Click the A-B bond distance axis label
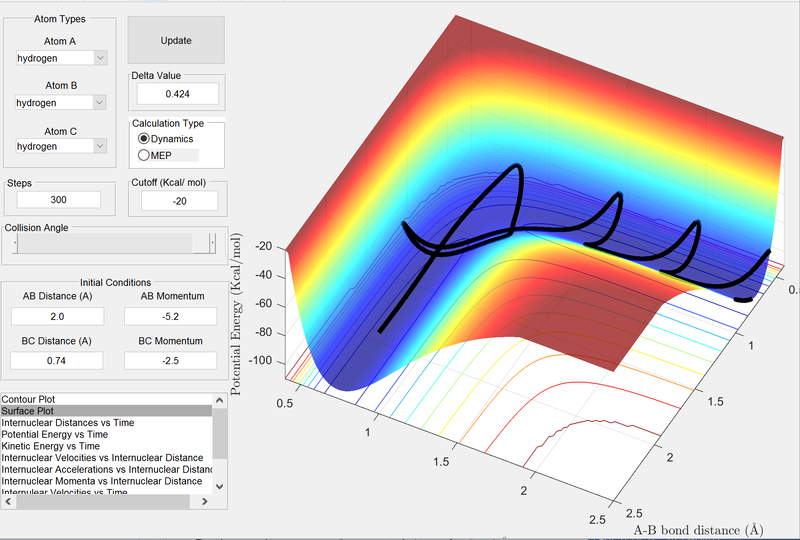 pyautogui.click(x=698, y=530)
